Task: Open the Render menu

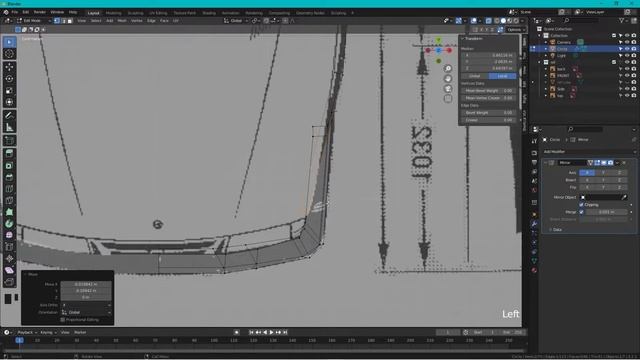Action: [40, 12]
